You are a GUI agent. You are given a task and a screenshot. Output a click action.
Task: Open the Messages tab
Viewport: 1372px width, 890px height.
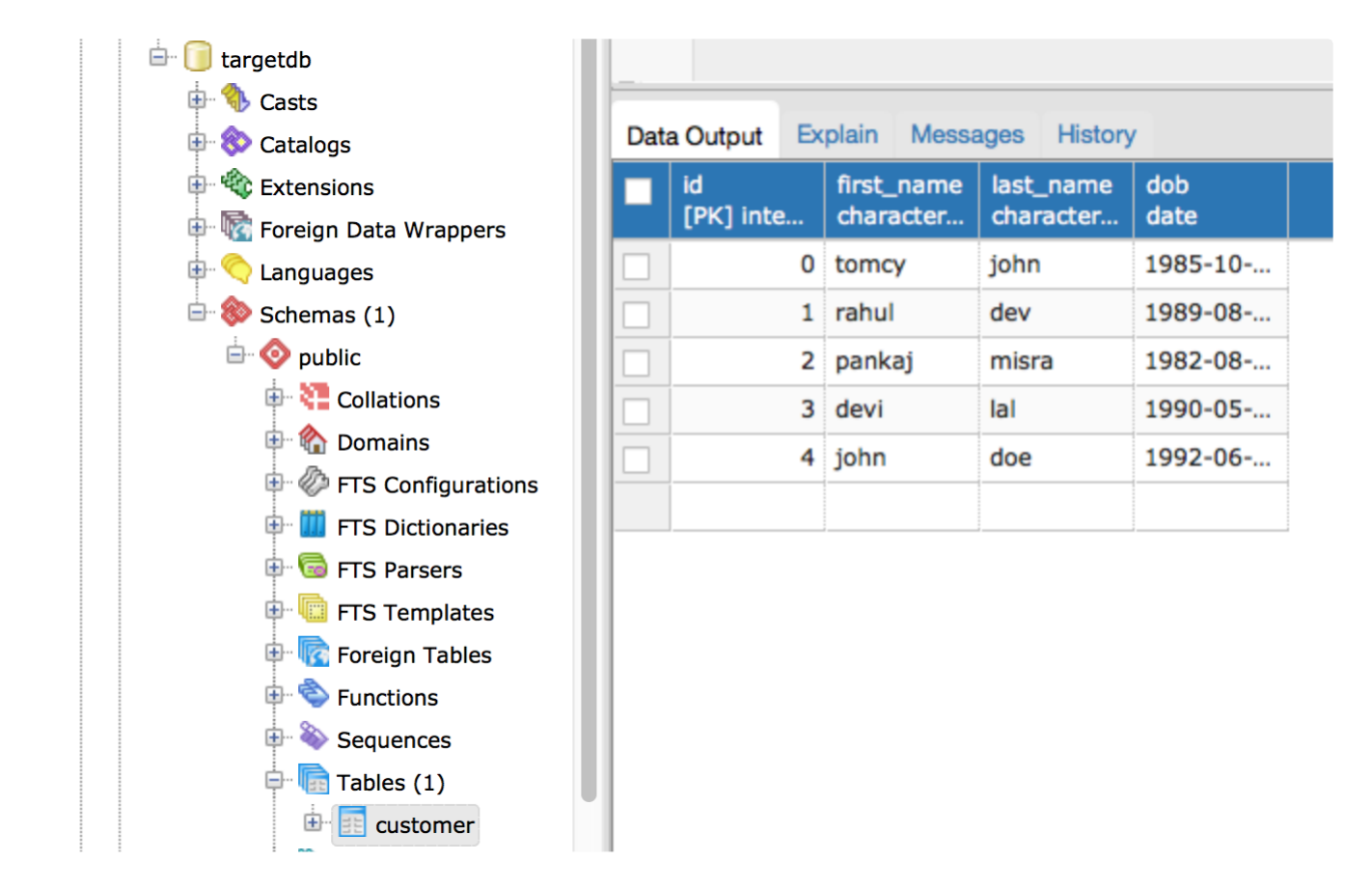(x=967, y=135)
